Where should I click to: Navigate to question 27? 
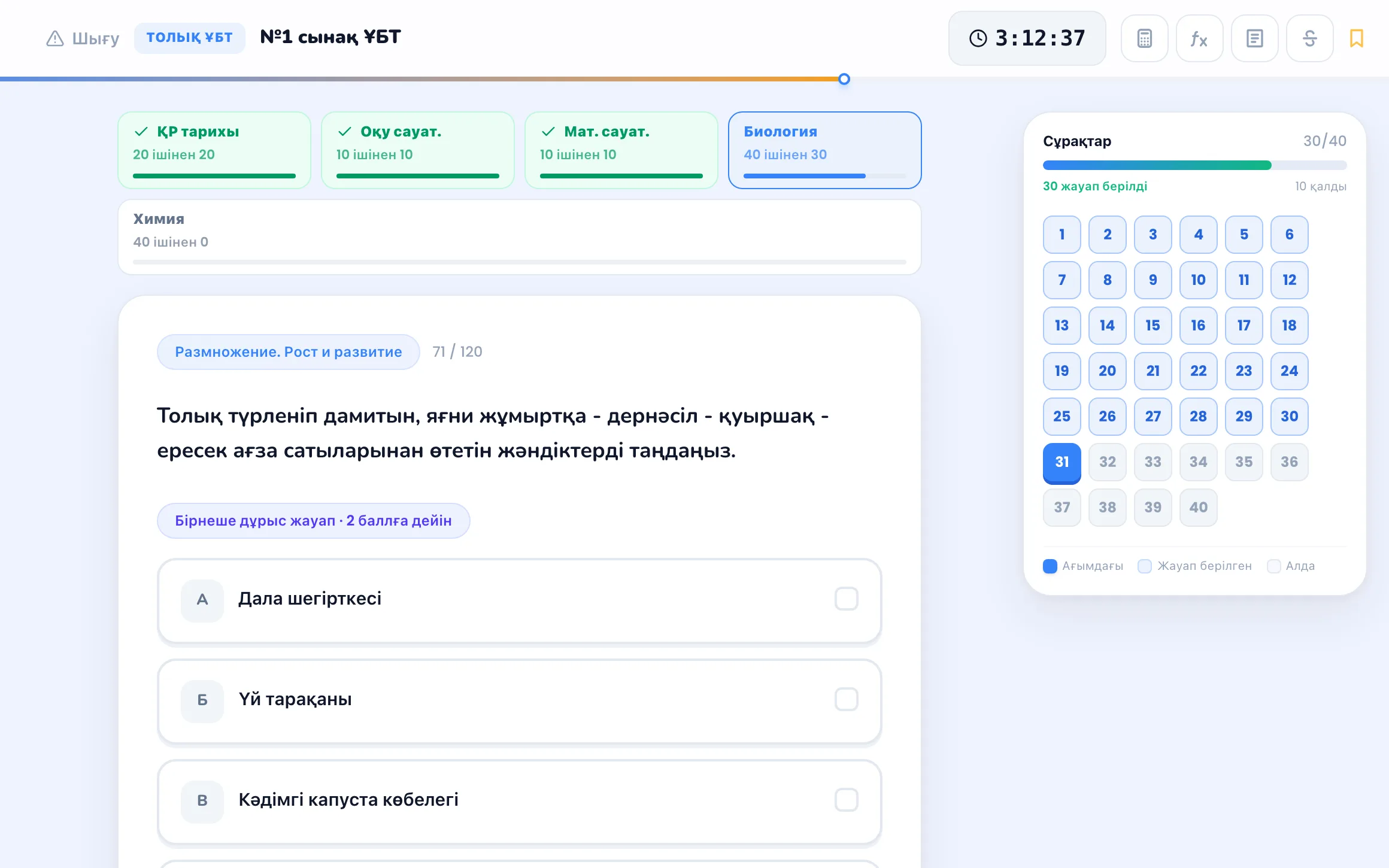point(1153,417)
